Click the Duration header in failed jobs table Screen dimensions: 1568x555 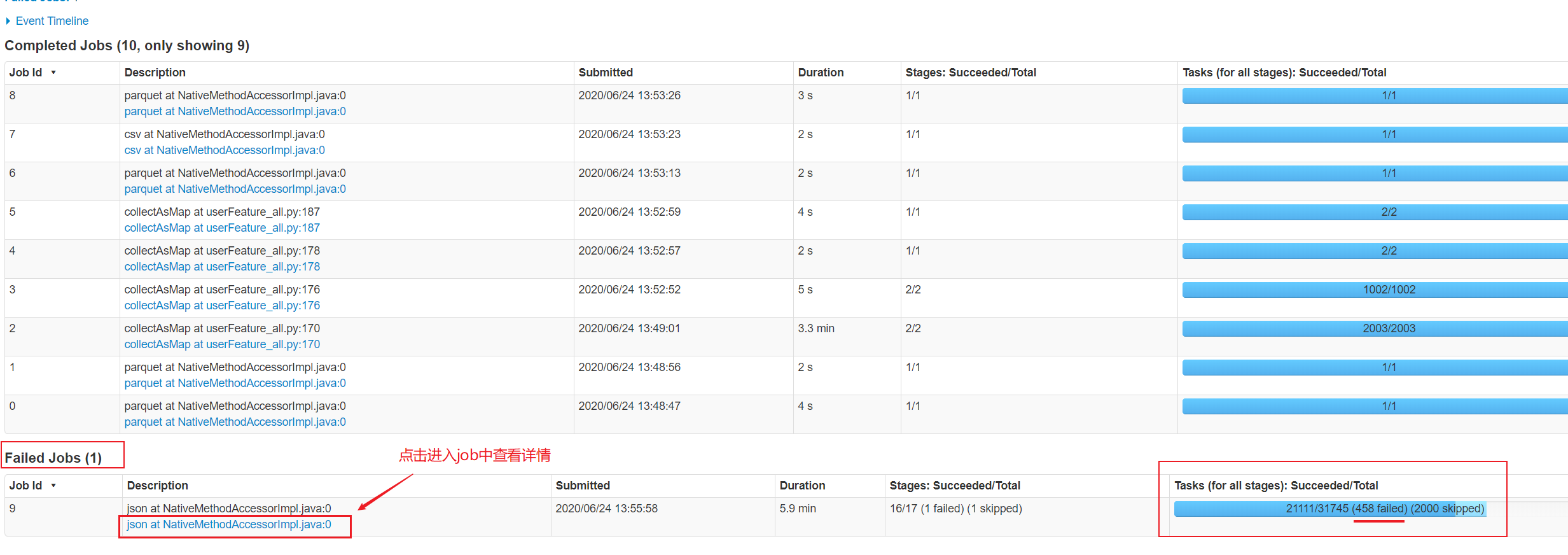coord(802,486)
